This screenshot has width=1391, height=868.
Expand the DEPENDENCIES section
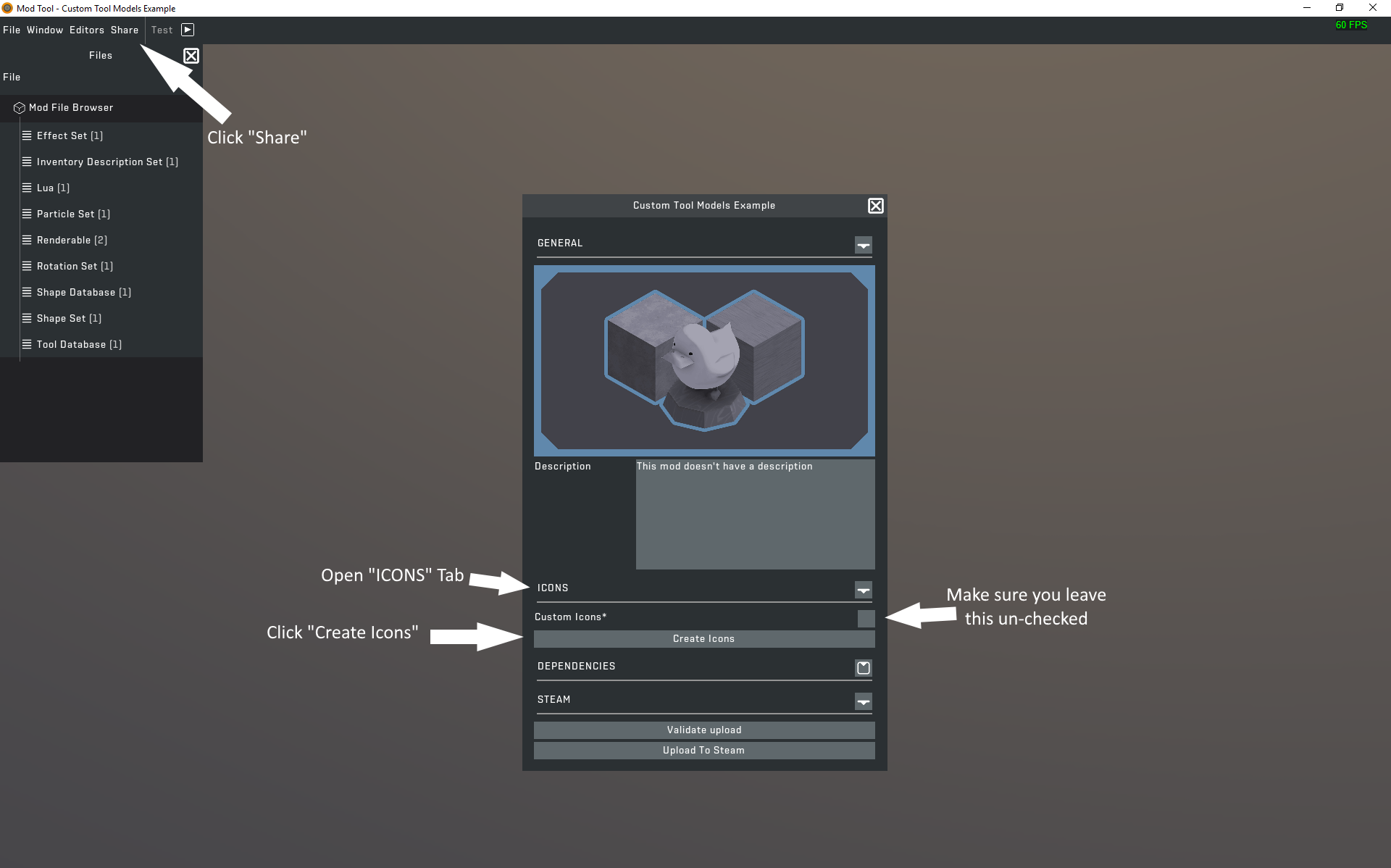tap(864, 668)
